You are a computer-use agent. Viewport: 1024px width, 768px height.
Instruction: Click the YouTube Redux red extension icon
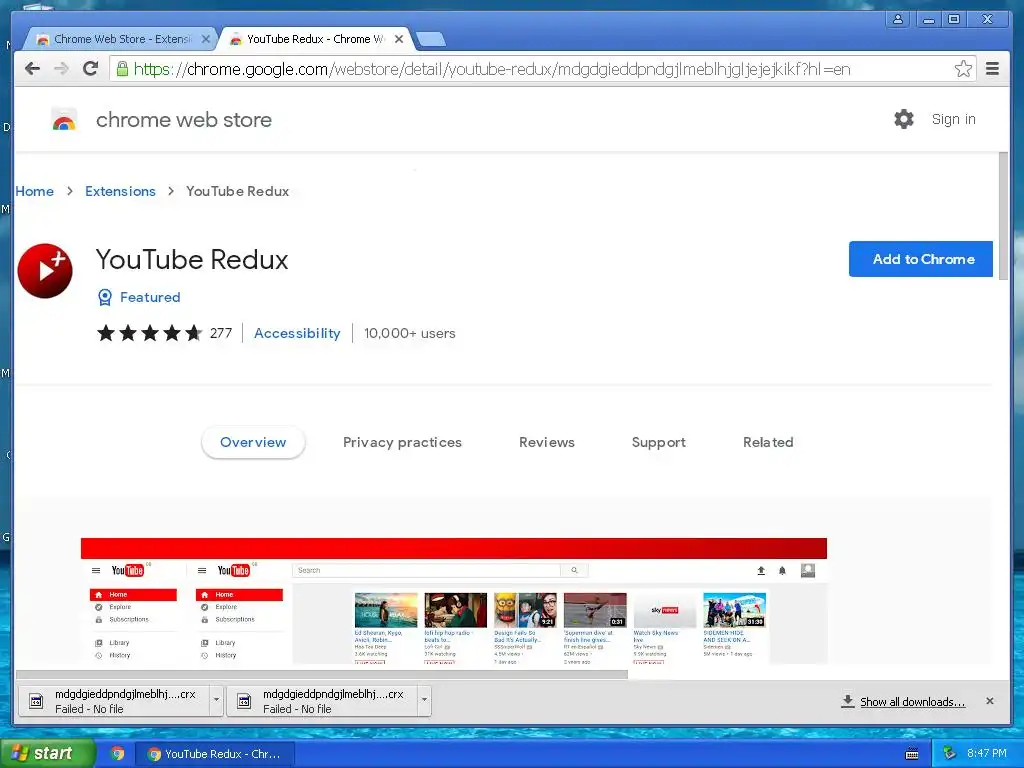(x=45, y=271)
